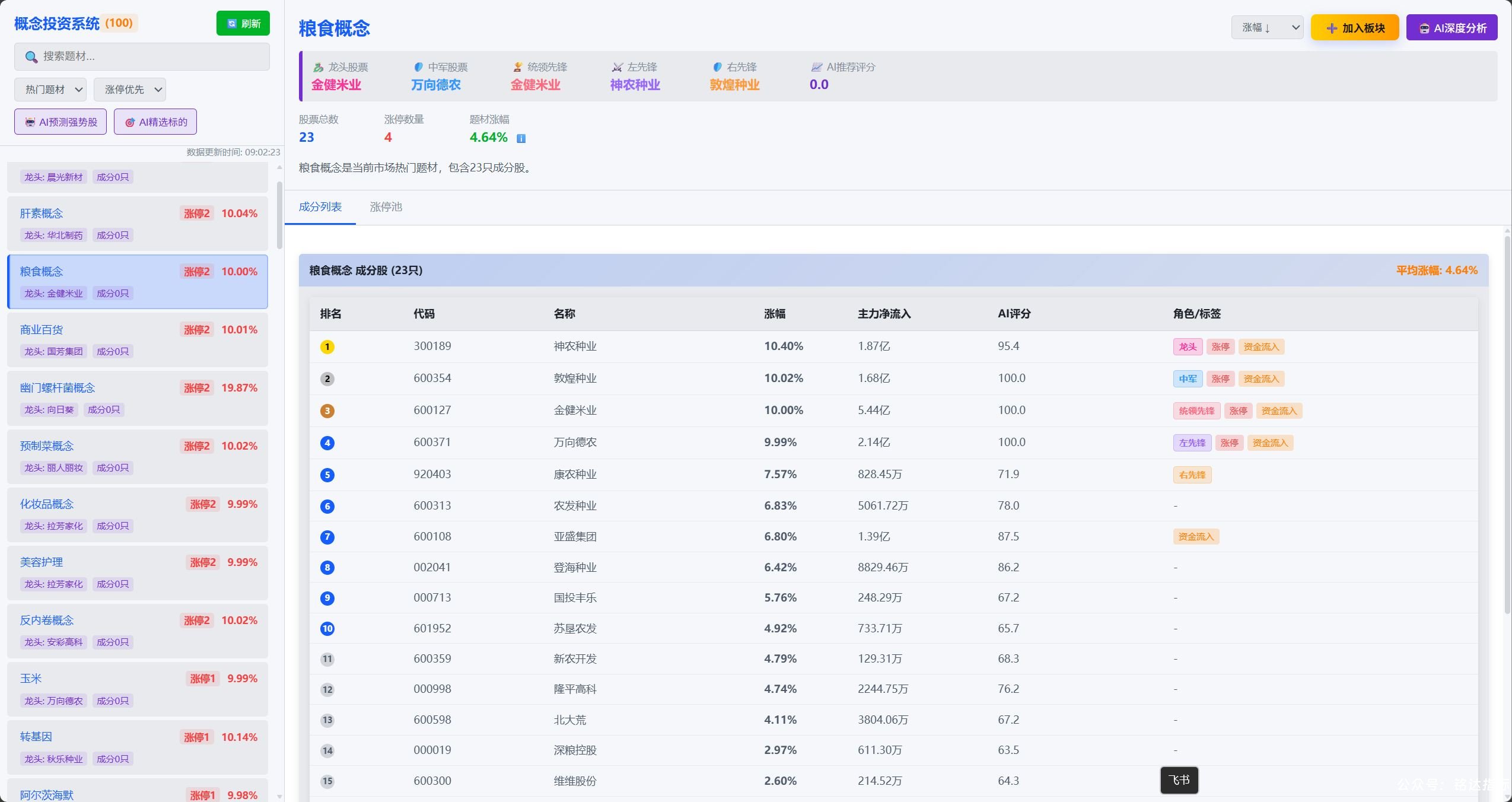Click the 加入板块 button
Image resolution: width=1512 pixels, height=802 pixels.
(x=1355, y=28)
